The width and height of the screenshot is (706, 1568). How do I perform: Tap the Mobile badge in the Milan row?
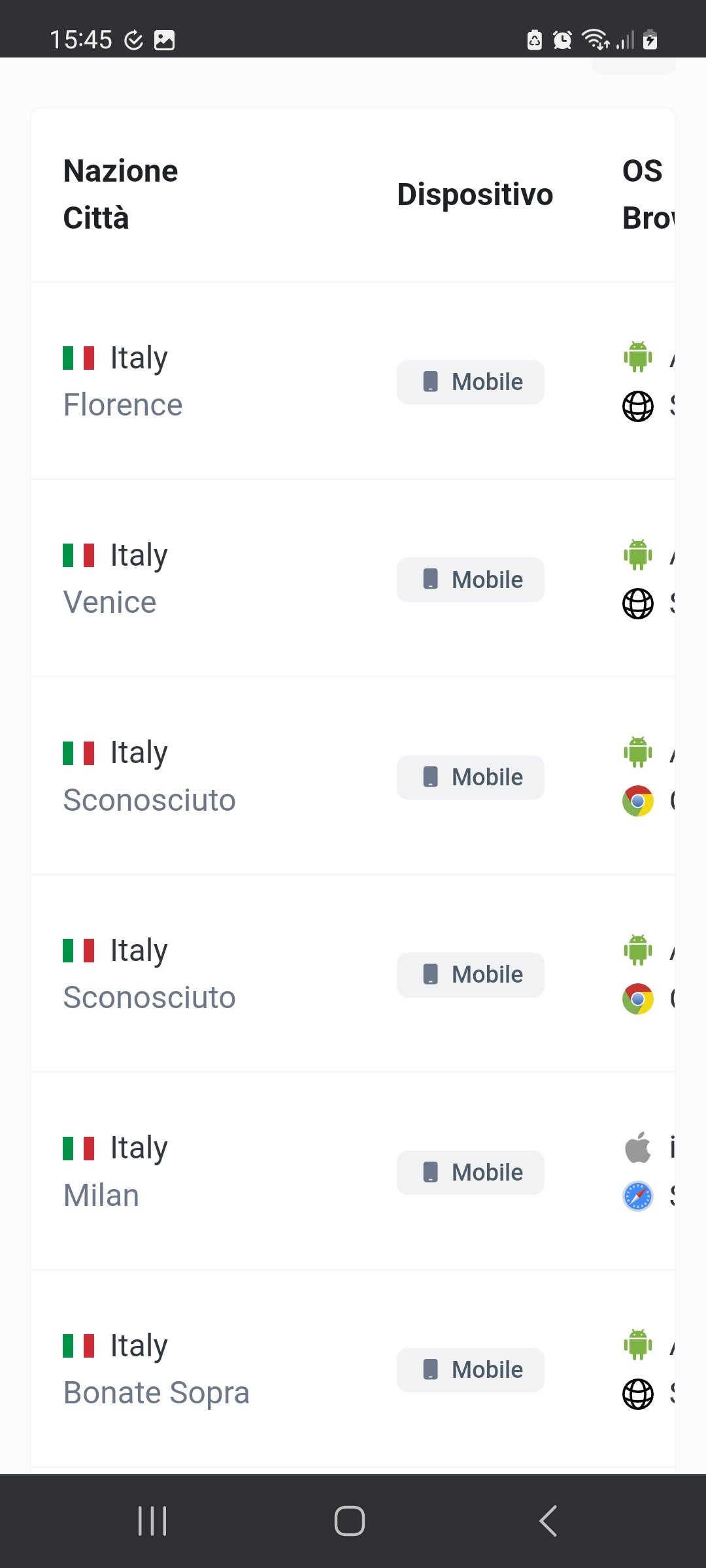pyautogui.click(x=471, y=1173)
